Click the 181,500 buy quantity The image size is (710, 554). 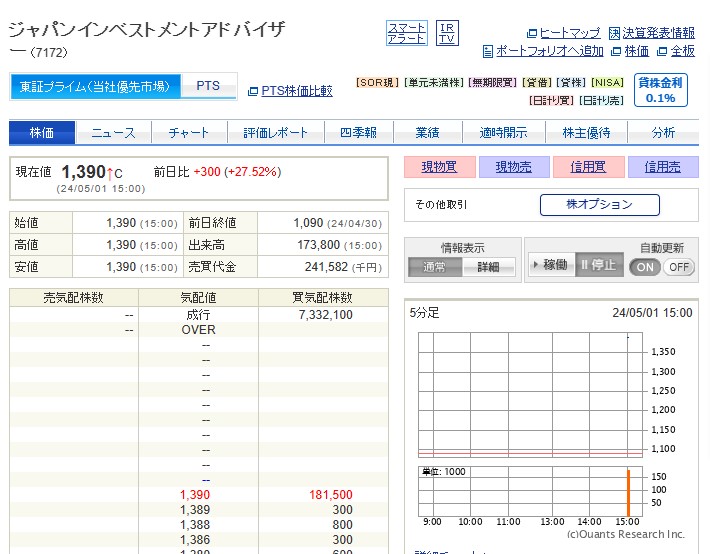click(x=331, y=495)
